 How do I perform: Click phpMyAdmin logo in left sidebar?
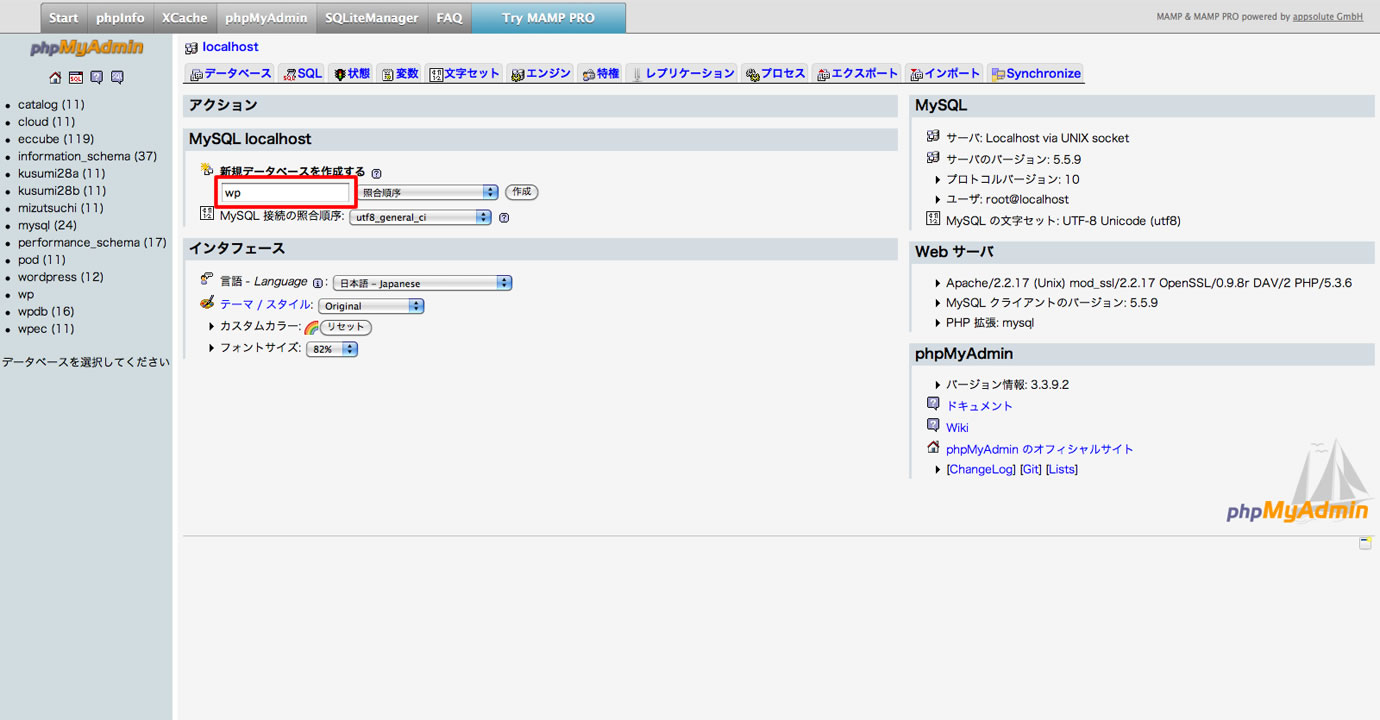86,48
